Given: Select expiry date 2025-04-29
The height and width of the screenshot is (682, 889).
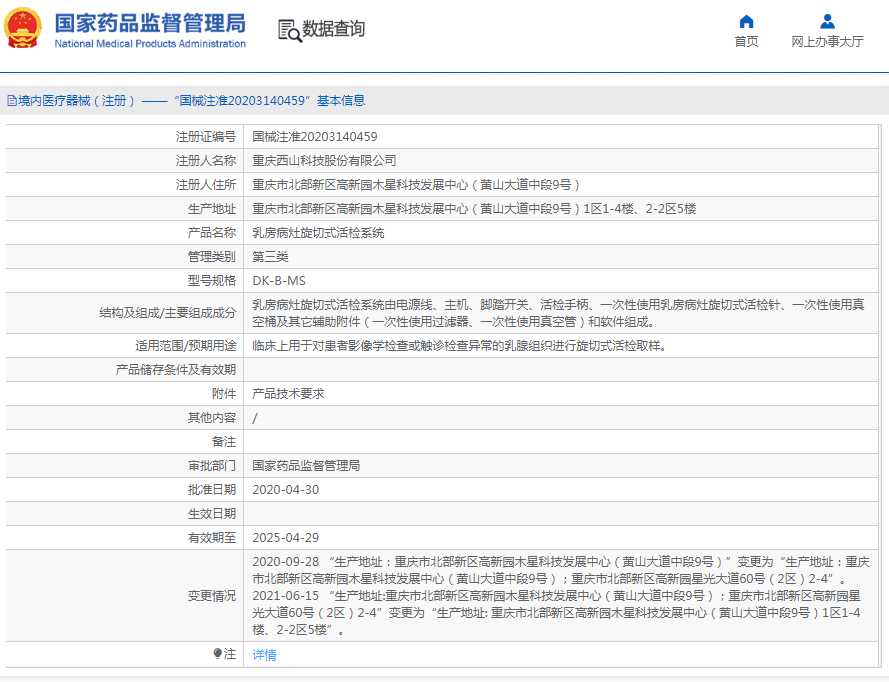Looking at the screenshot, I should coord(286,538).
